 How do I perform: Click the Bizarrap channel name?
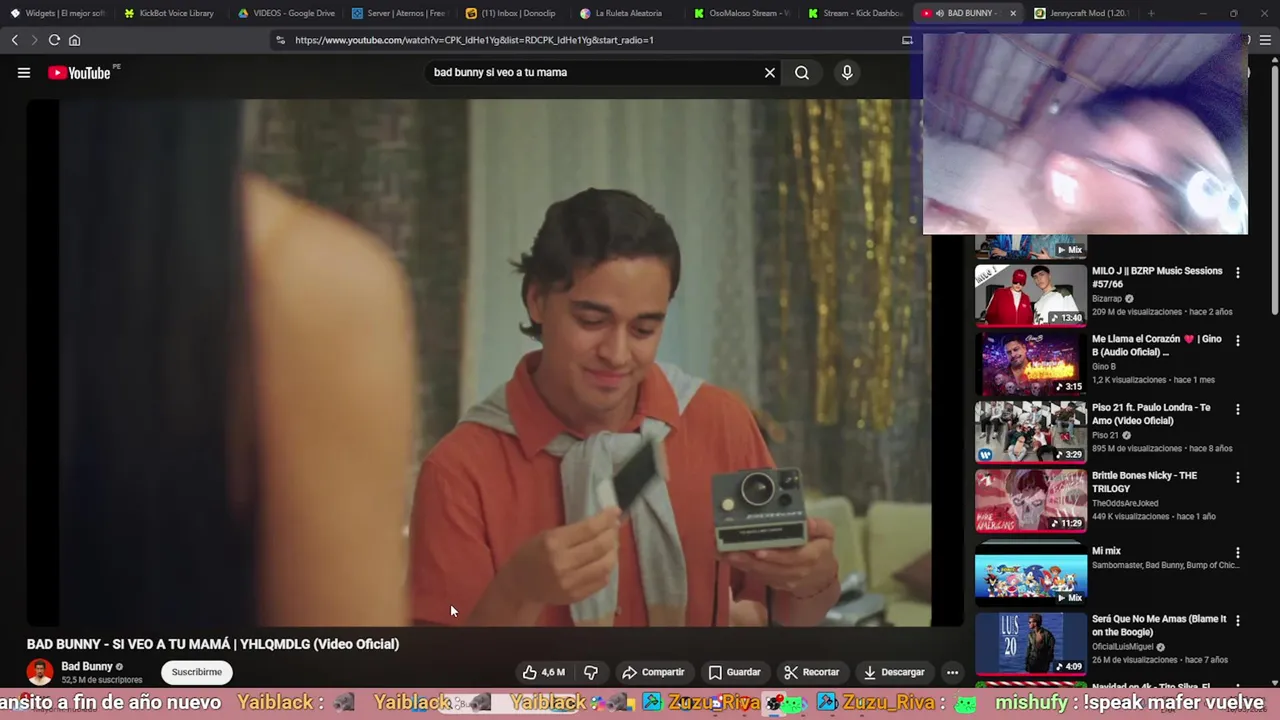tap(1107, 298)
